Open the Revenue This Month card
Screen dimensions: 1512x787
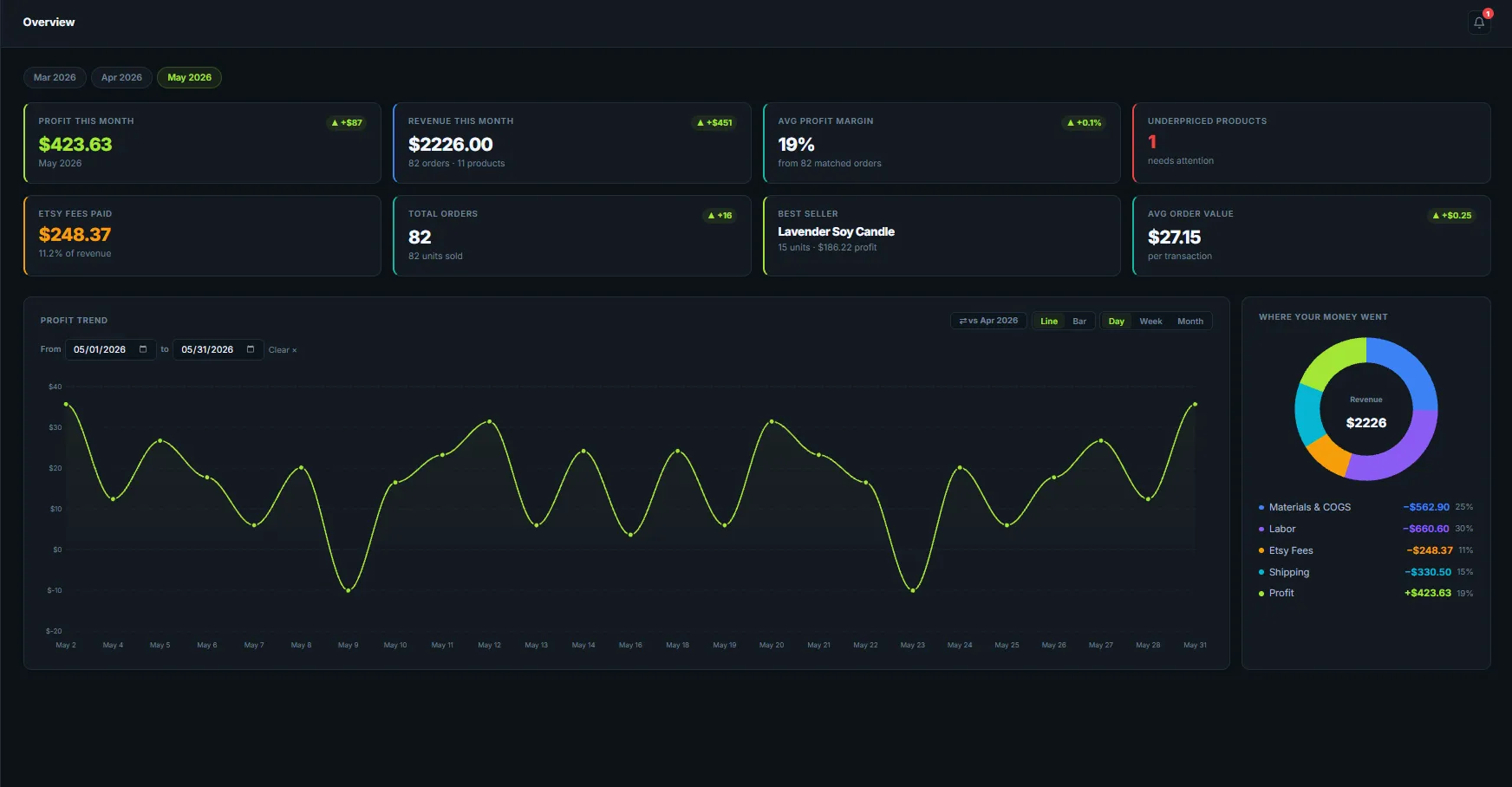(x=572, y=143)
